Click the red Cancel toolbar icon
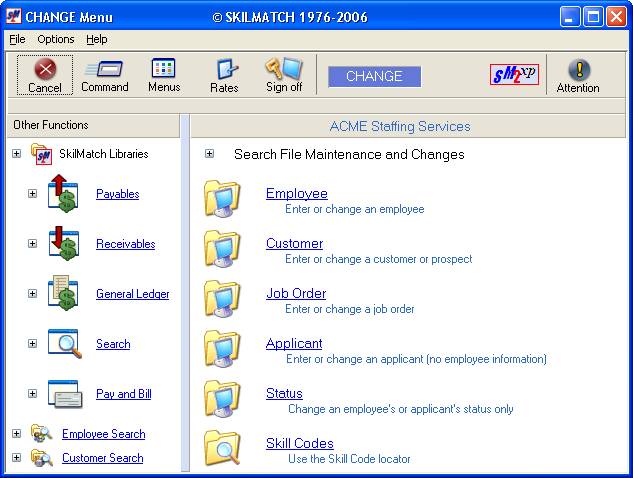Image resolution: width=633 pixels, height=478 pixels. click(45, 69)
